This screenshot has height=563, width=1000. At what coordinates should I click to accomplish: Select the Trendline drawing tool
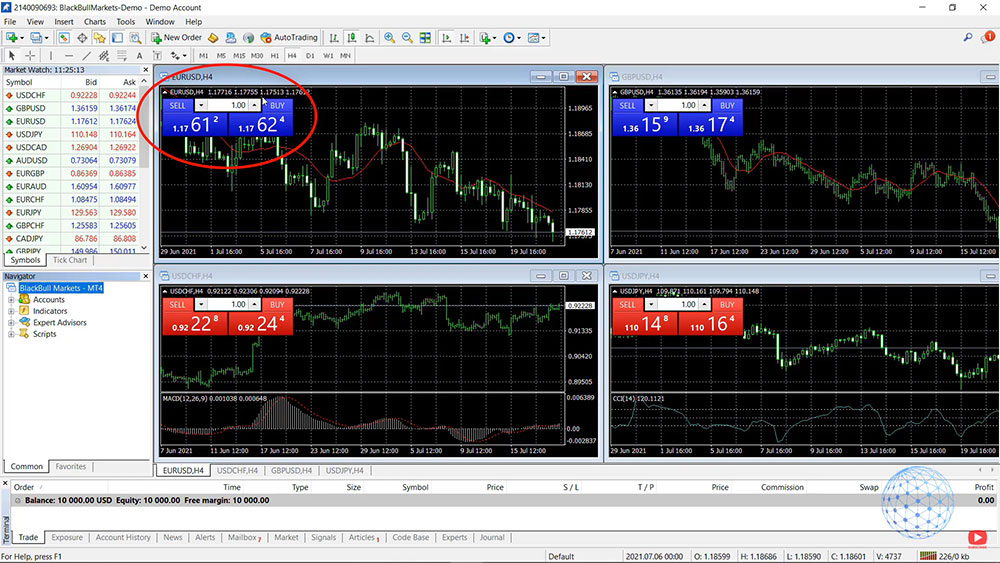point(86,55)
